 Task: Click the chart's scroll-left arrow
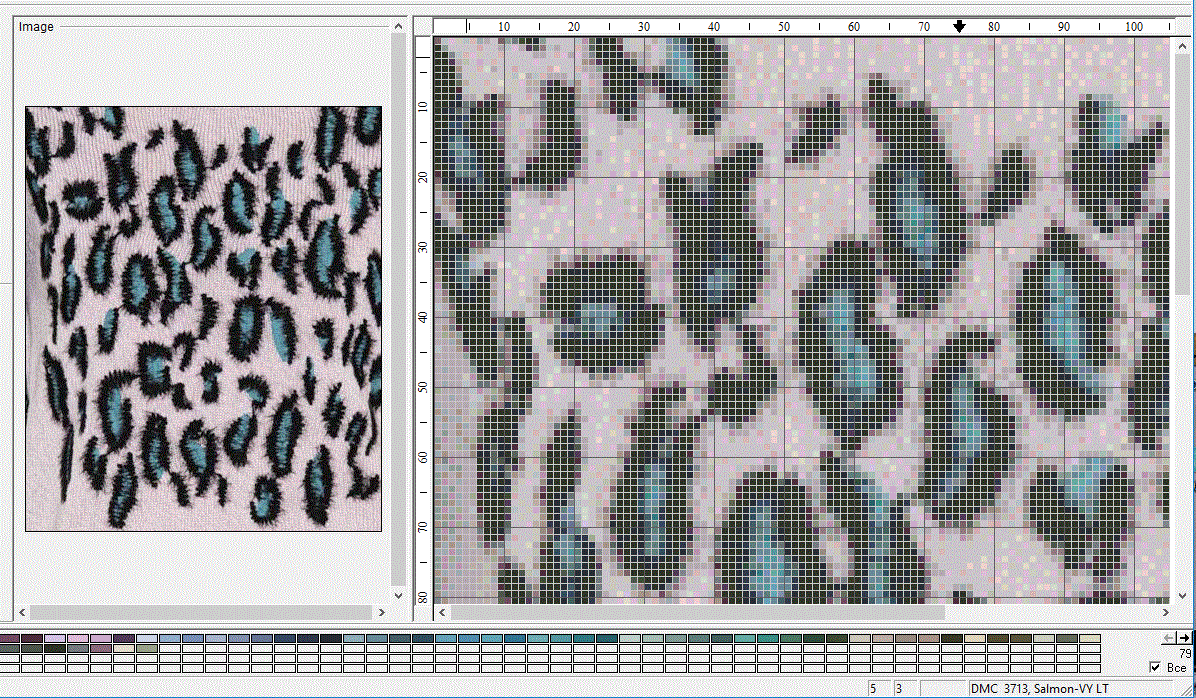[442, 612]
